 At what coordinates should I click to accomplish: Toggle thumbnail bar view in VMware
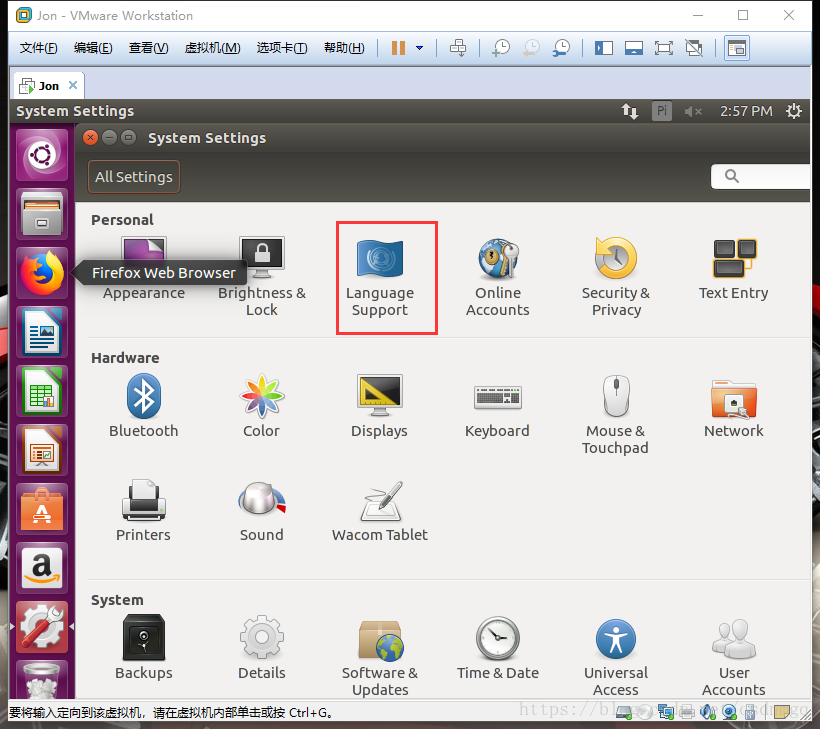click(x=634, y=48)
